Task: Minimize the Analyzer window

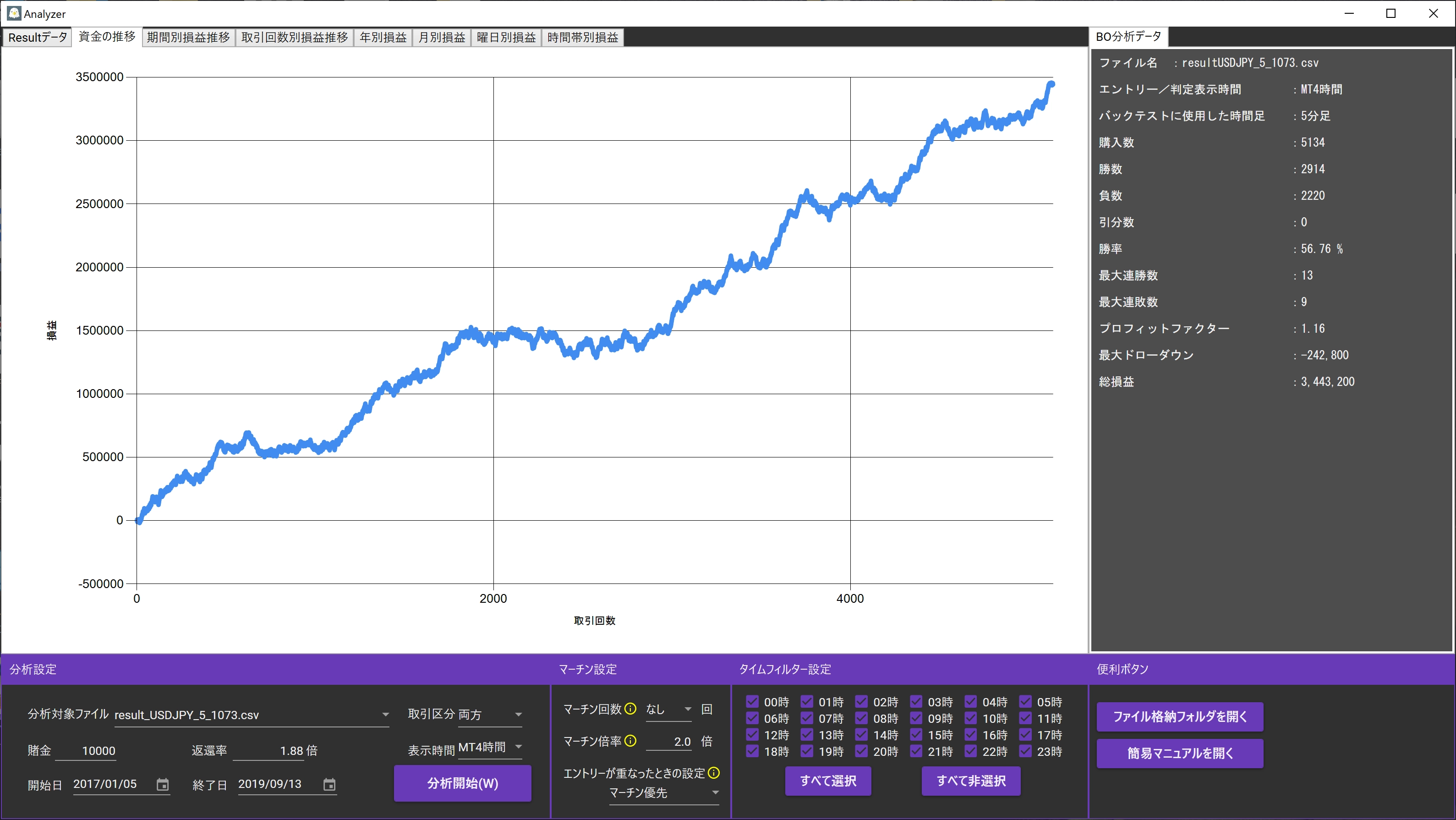Action: 1349,13
